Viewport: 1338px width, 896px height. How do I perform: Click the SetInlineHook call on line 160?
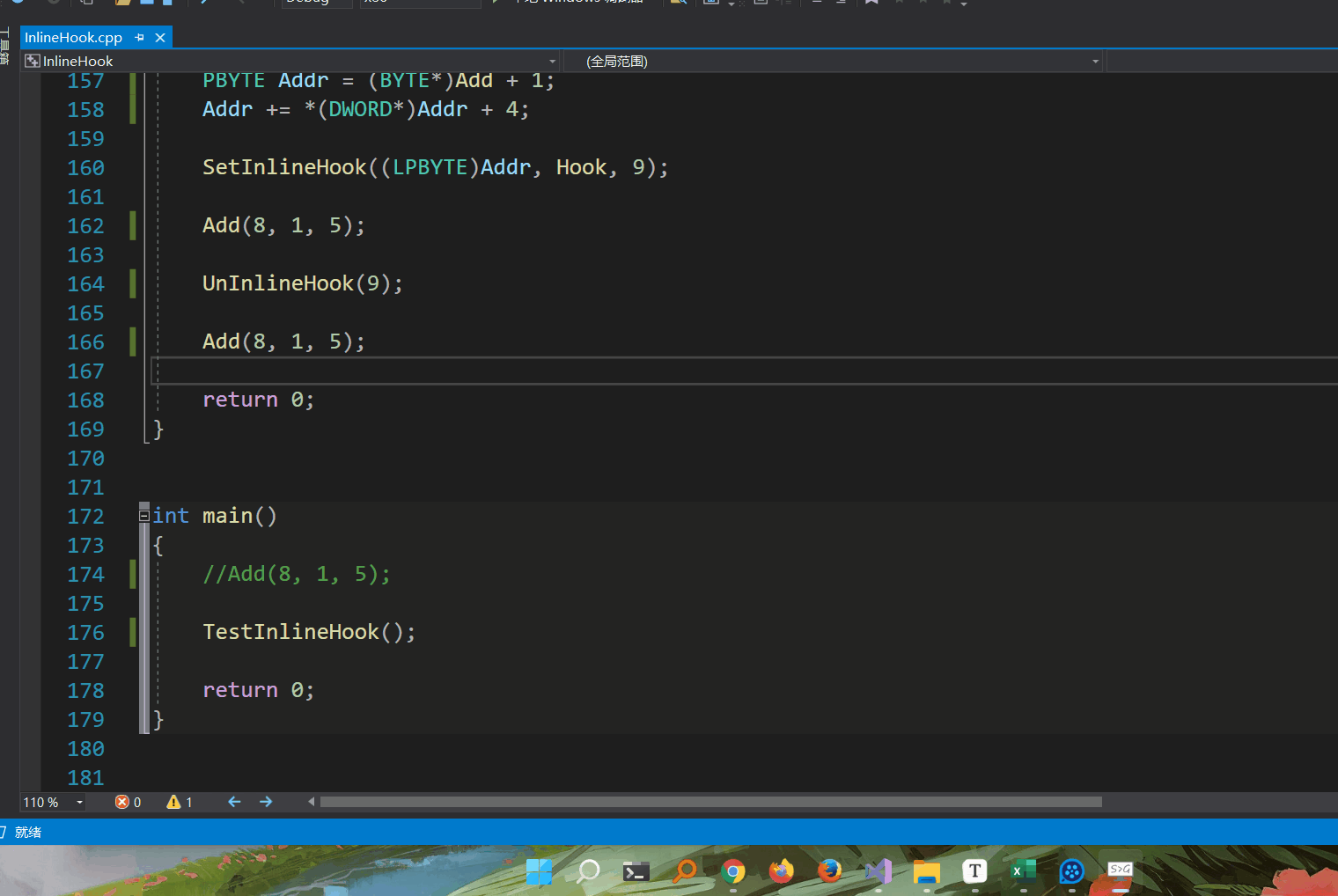tap(435, 167)
